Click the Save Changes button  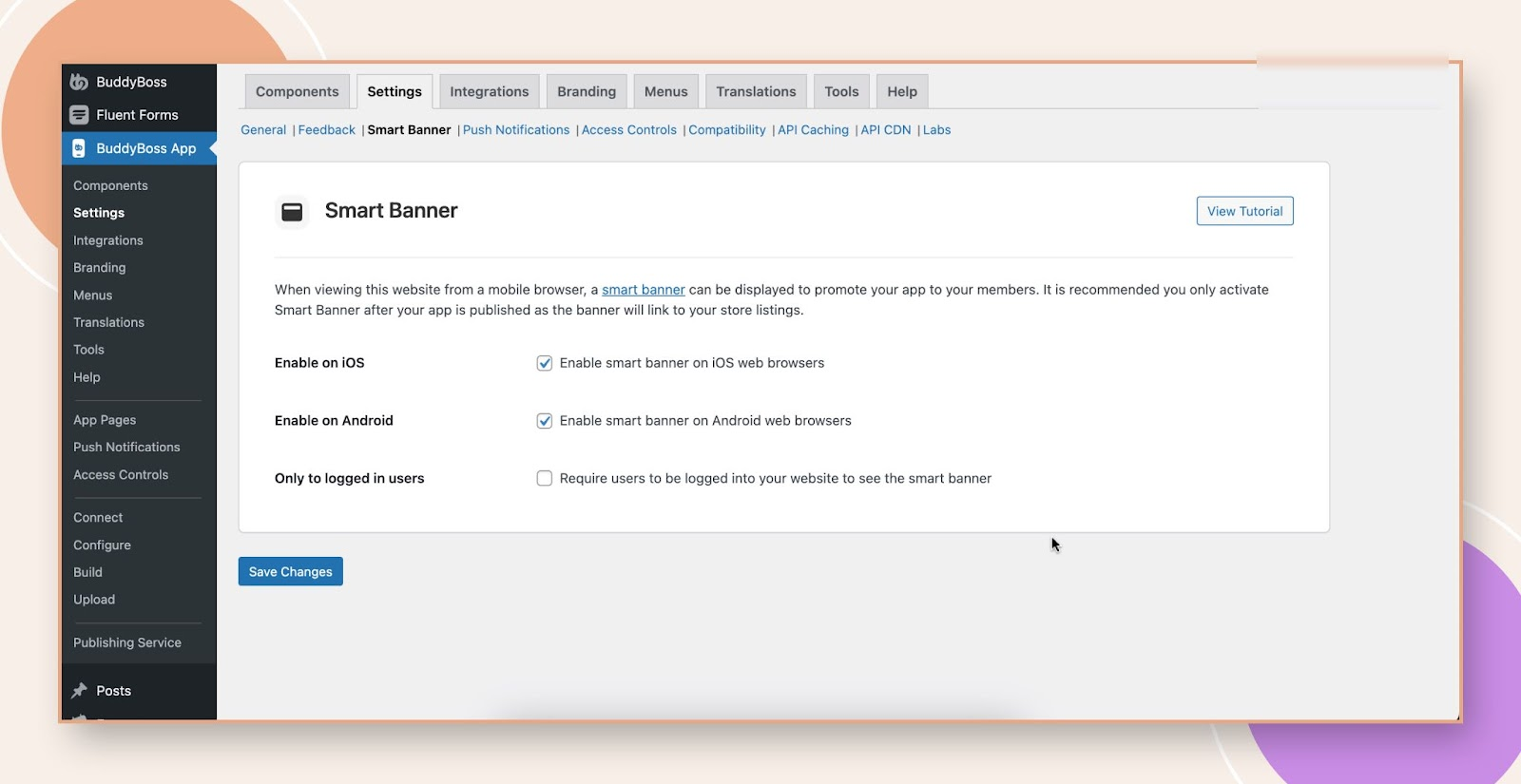291,571
